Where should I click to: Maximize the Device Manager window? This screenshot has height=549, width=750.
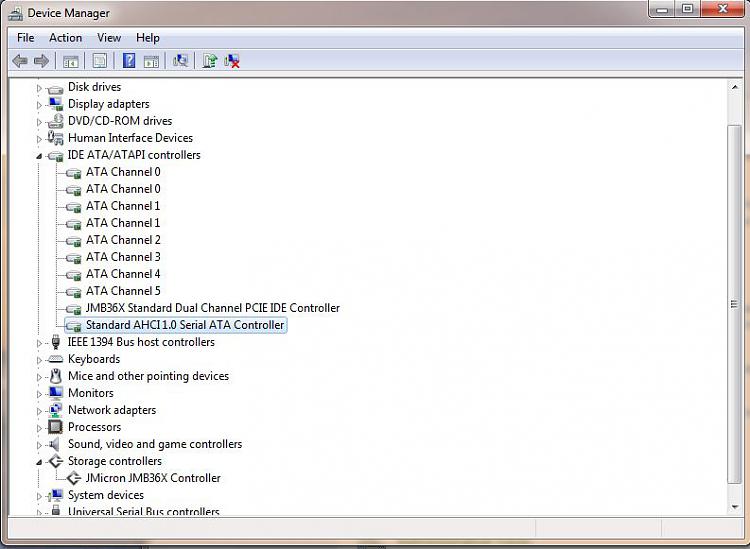point(687,9)
